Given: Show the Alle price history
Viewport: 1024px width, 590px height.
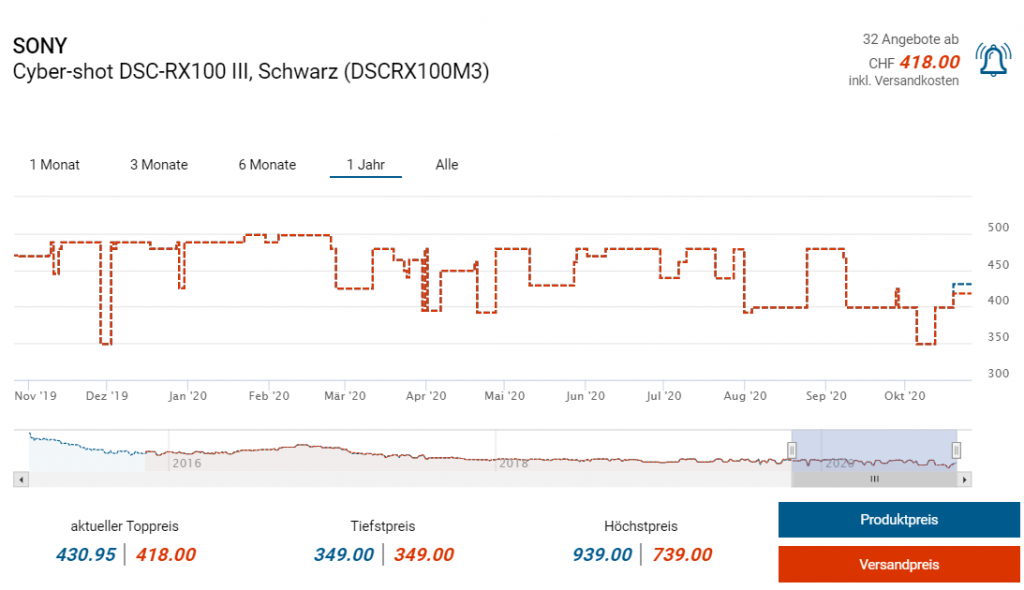Looking at the screenshot, I should [447, 165].
